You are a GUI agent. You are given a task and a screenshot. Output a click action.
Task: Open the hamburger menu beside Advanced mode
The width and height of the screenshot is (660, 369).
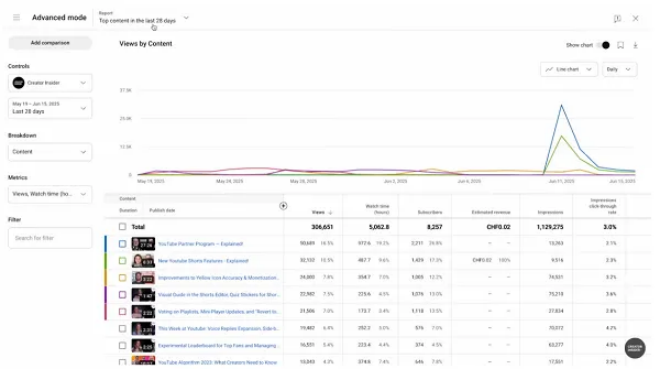click(16, 17)
